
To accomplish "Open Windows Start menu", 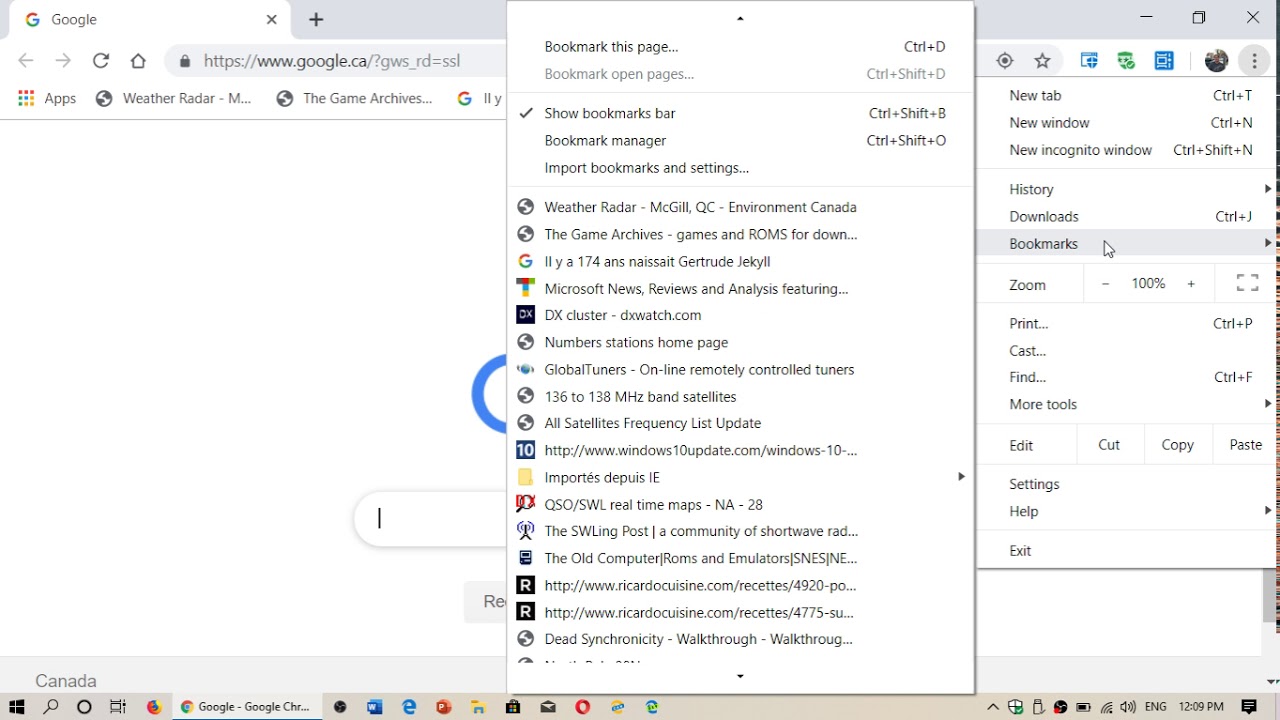I will tap(16, 707).
